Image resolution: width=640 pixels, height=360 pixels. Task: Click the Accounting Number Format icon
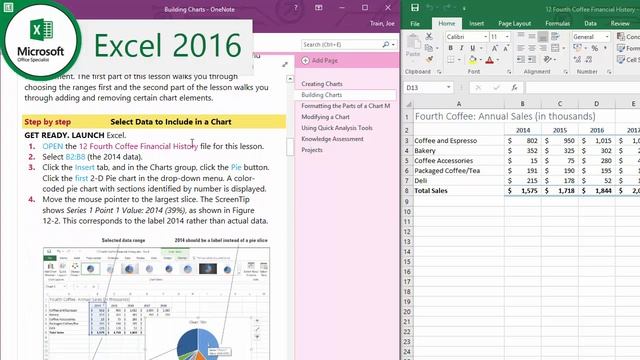(x=577, y=48)
